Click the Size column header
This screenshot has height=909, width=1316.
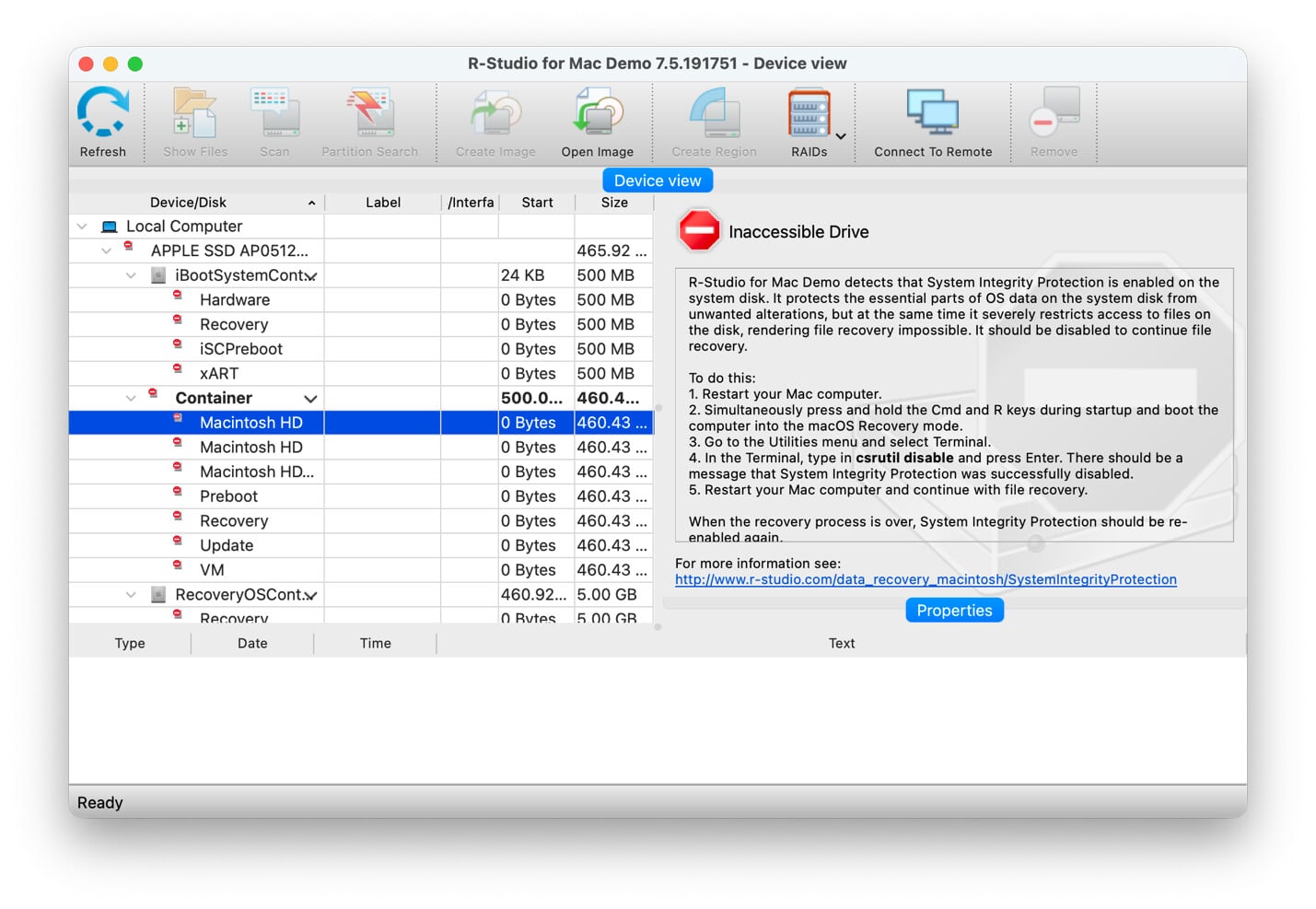(x=614, y=203)
